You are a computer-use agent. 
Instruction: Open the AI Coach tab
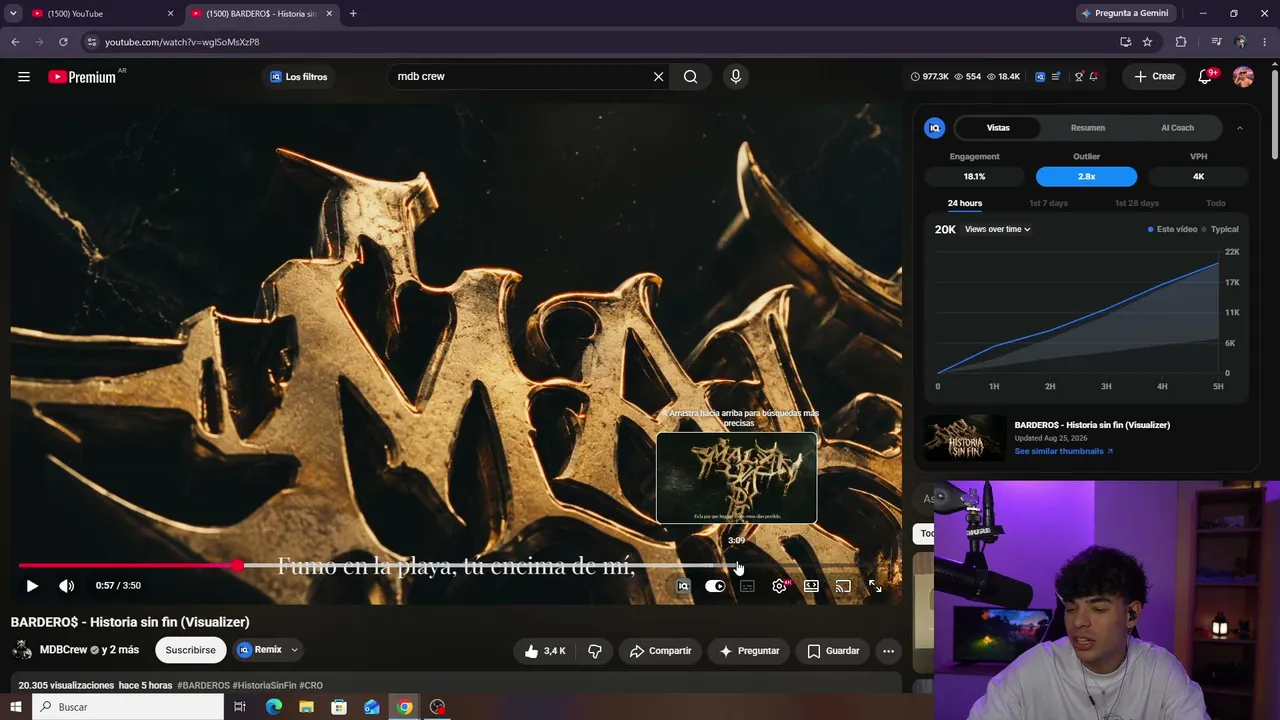tap(1177, 128)
